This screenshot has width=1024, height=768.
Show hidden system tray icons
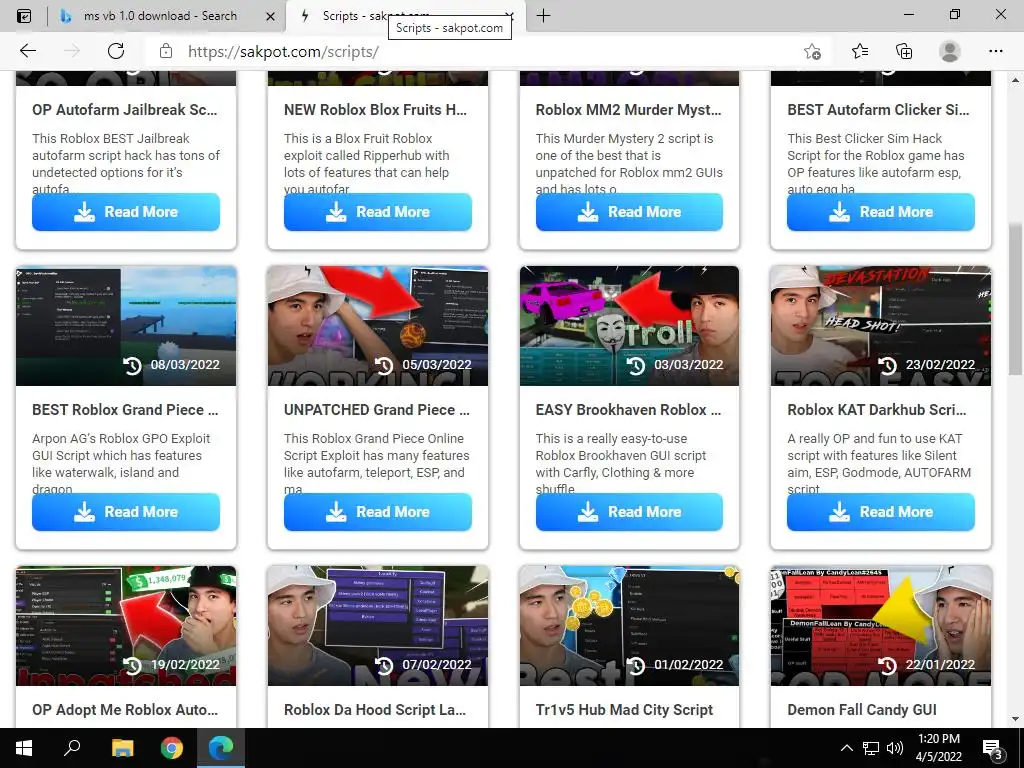846,748
